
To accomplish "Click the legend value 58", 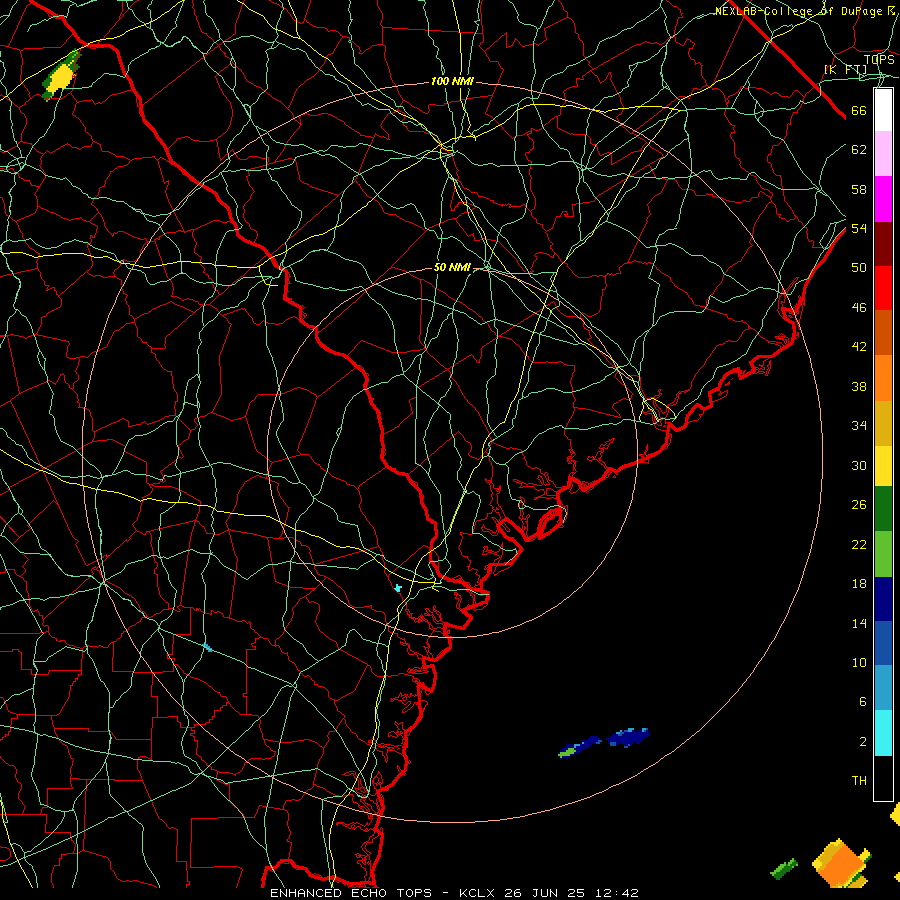I will 859,189.
